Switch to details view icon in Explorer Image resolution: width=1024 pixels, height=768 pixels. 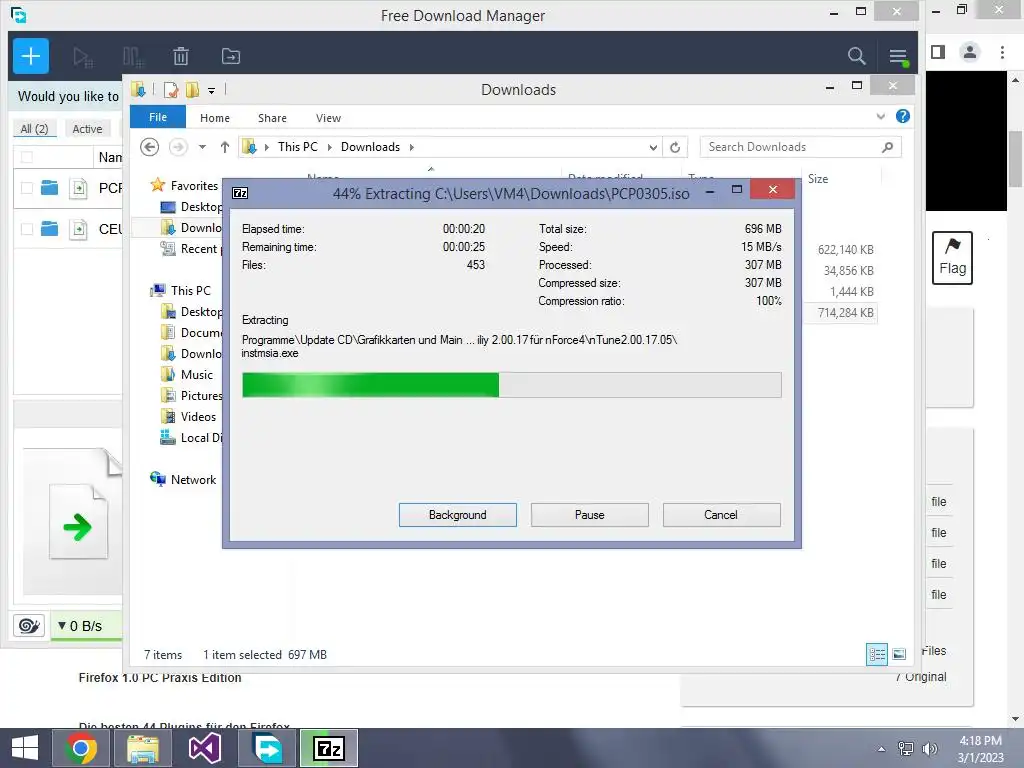(x=876, y=654)
